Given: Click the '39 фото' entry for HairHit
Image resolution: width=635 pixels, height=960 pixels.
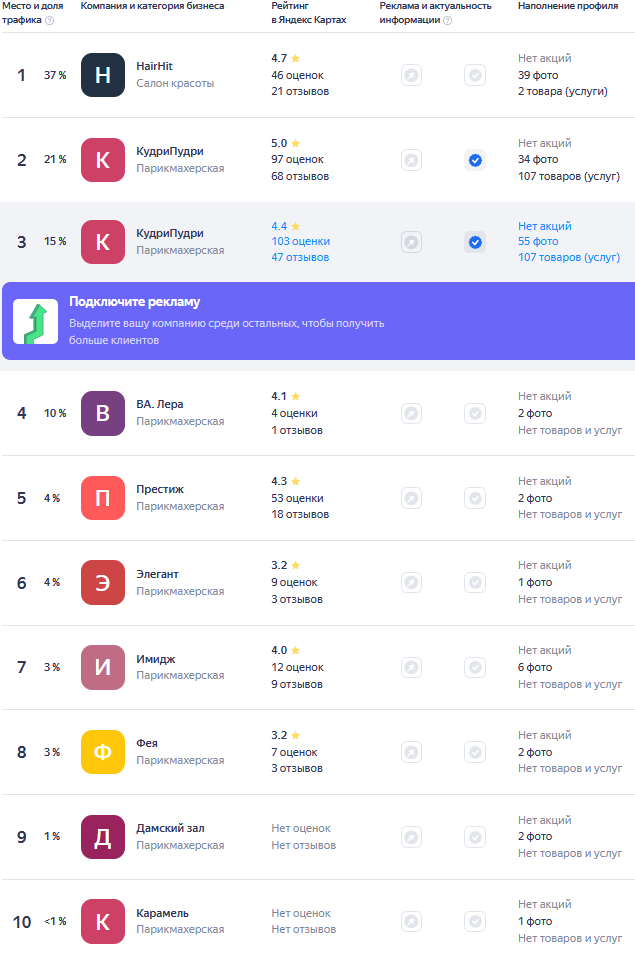Looking at the screenshot, I should point(538,75).
